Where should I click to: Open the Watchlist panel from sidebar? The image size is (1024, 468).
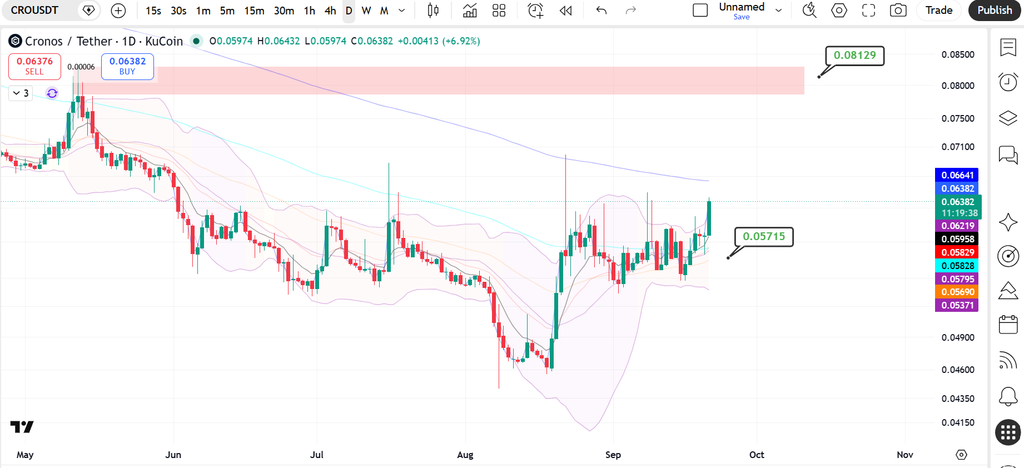[1008, 47]
